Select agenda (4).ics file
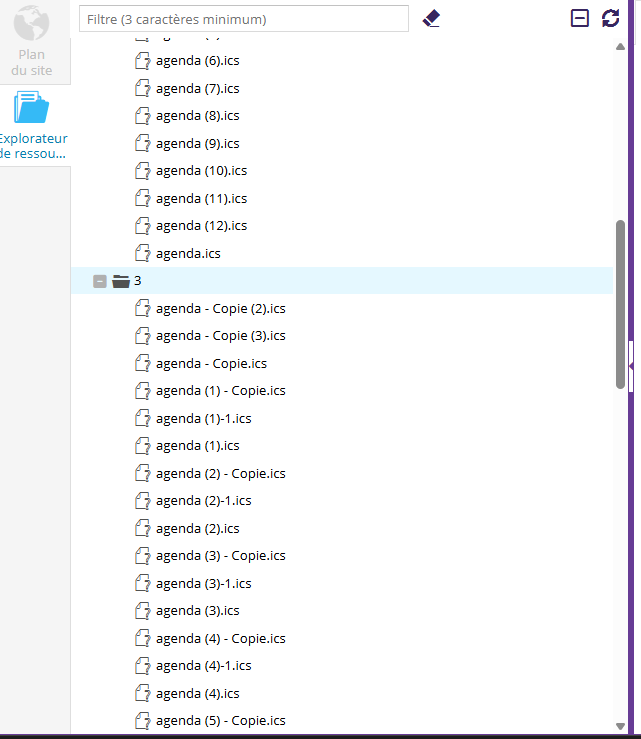Image resolution: width=641 pixels, height=739 pixels. [x=197, y=694]
